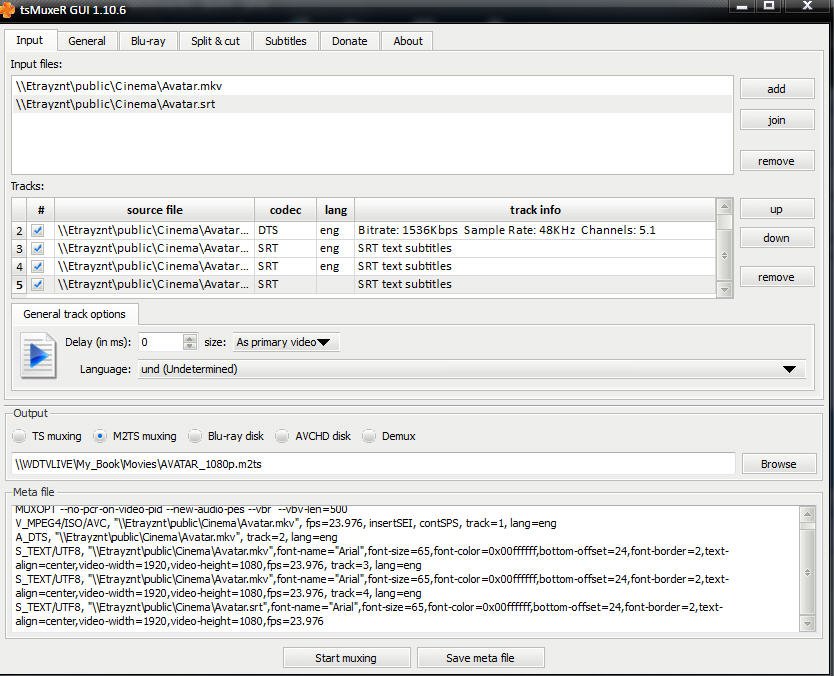Go to the Split & cut tab
This screenshot has width=834, height=676.
tap(215, 41)
